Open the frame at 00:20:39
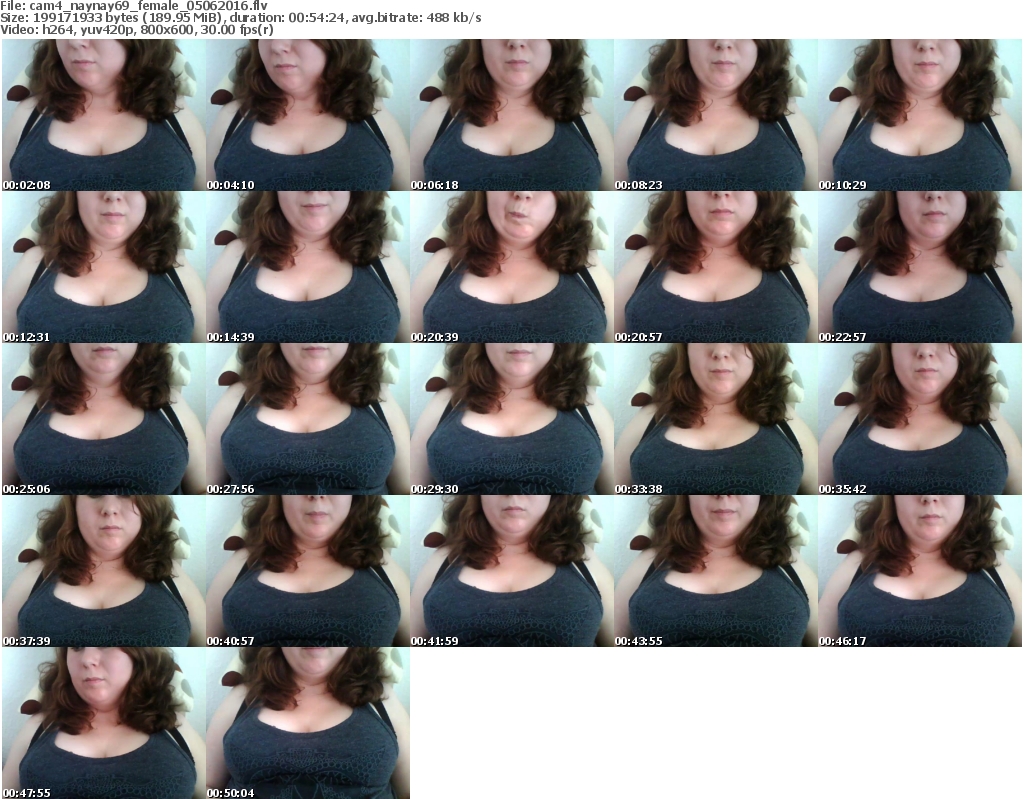This screenshot has height=799, width=1024. tap(512, 267)
